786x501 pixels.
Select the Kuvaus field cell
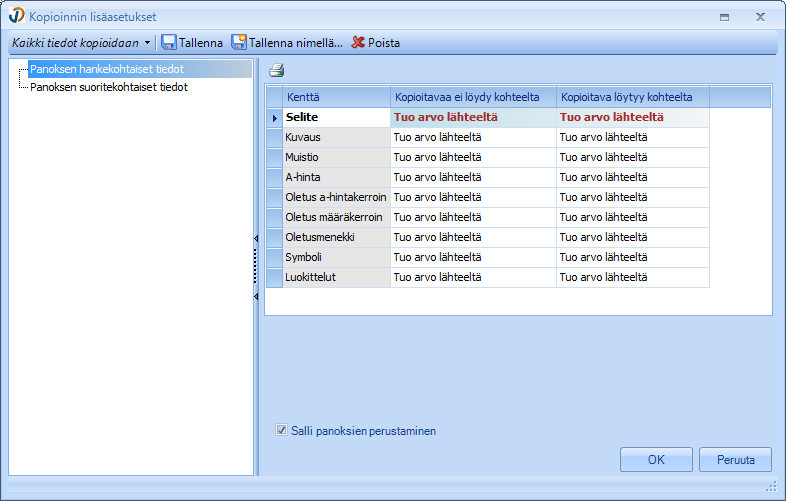coord(336,137)
